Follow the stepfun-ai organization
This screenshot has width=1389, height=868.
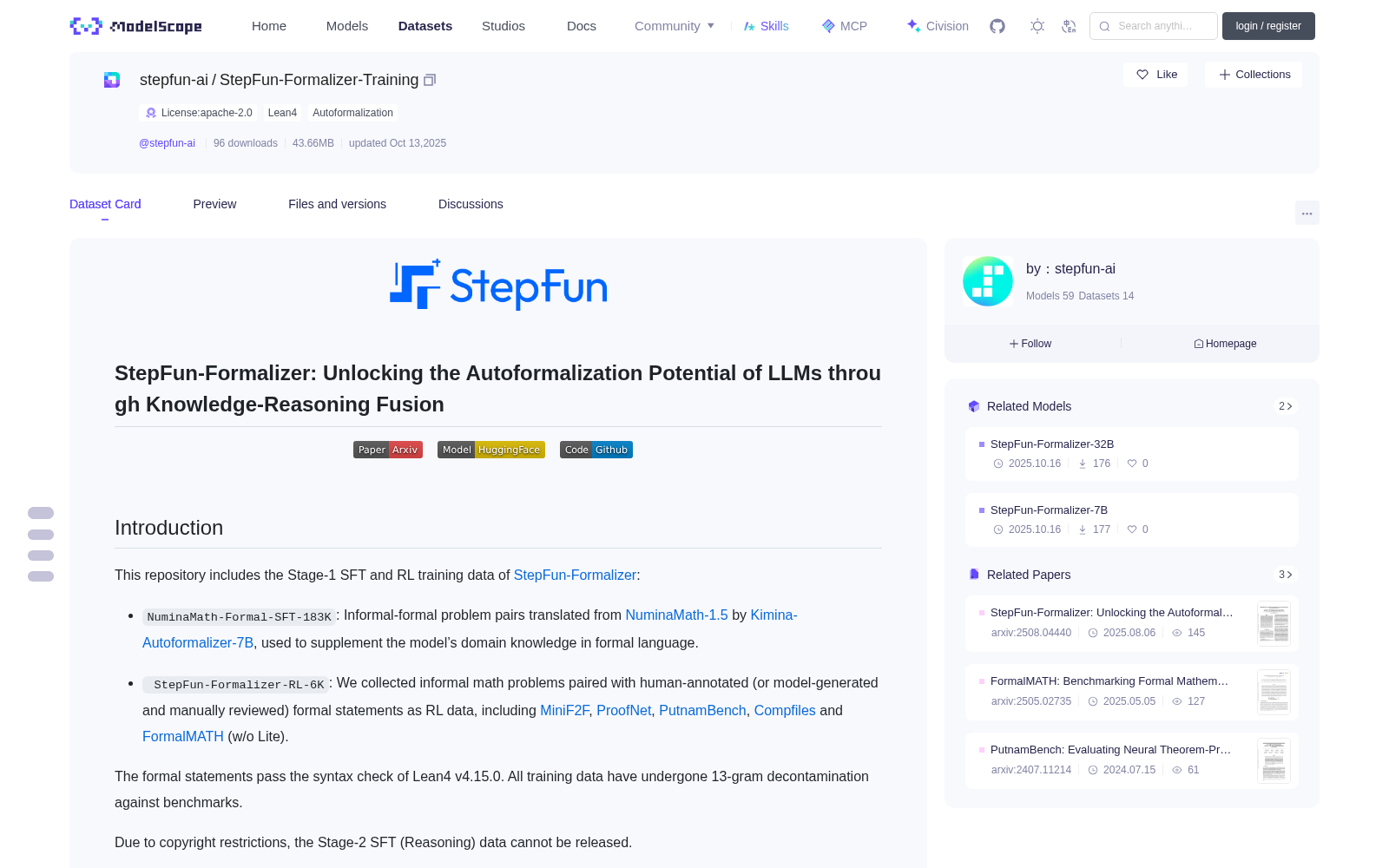(x=1030, y=344)
